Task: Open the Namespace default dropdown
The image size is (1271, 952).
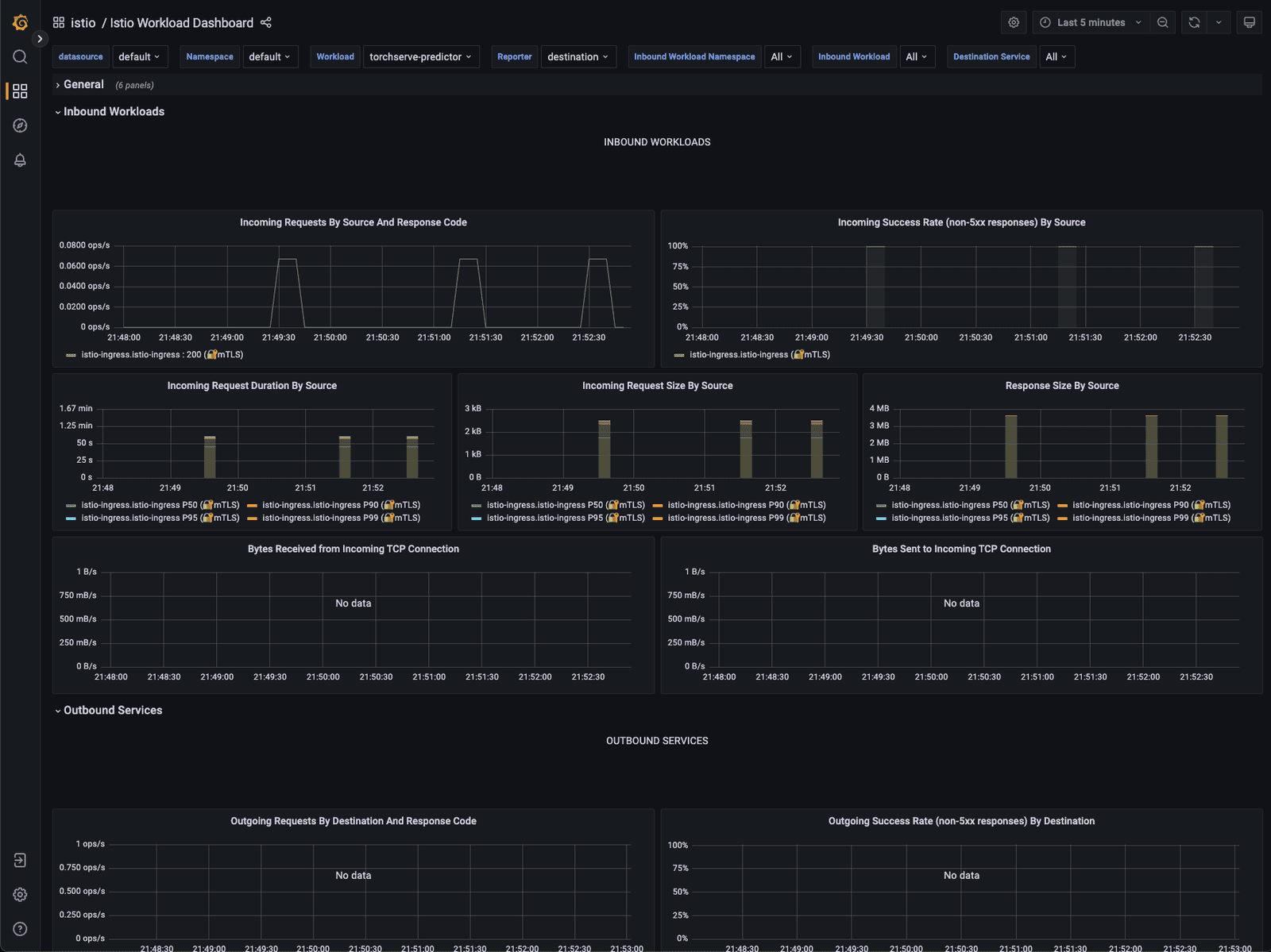Action: (x=270, y=57)
